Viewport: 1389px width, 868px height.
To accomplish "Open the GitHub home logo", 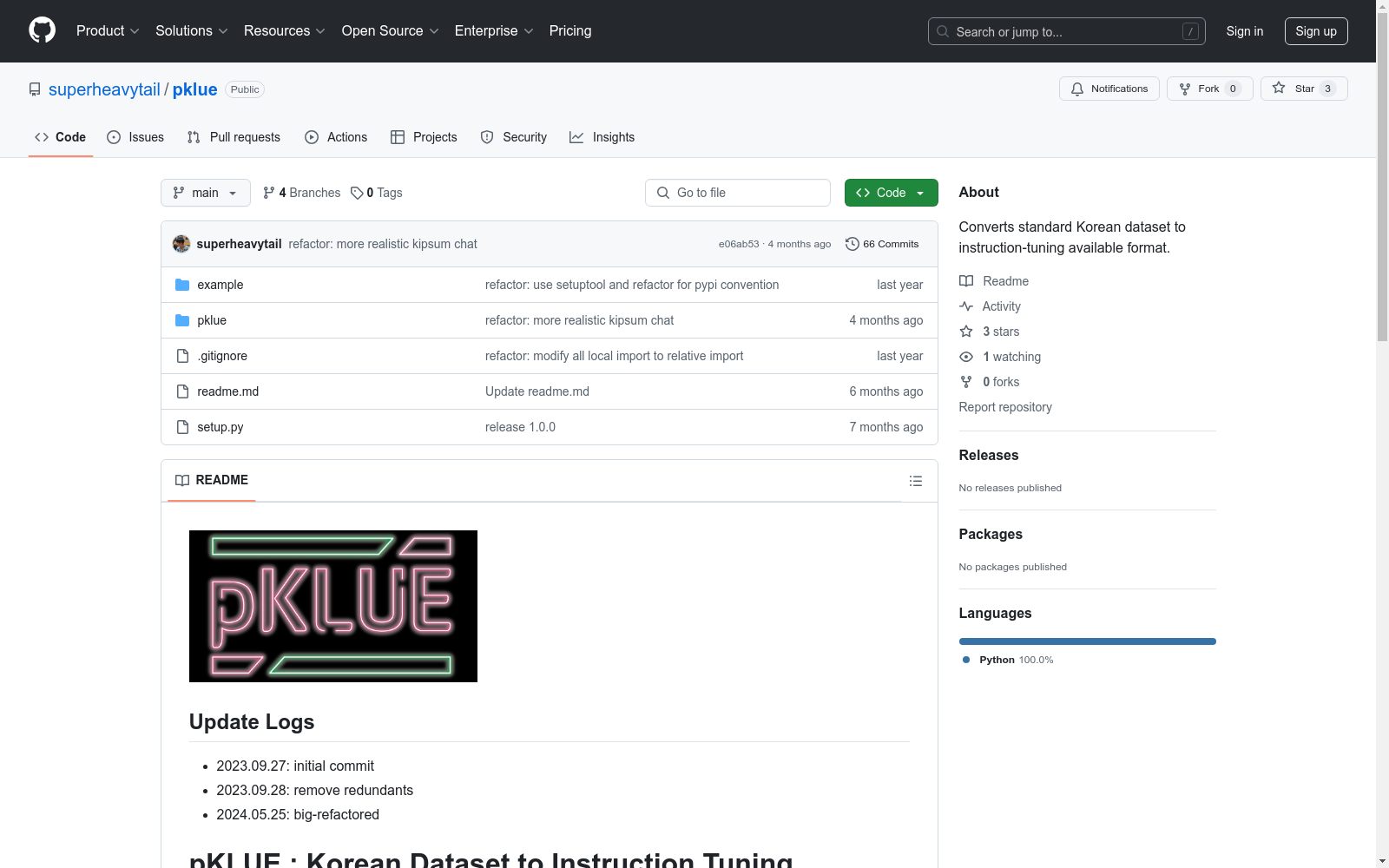I will tap(42, 30).
